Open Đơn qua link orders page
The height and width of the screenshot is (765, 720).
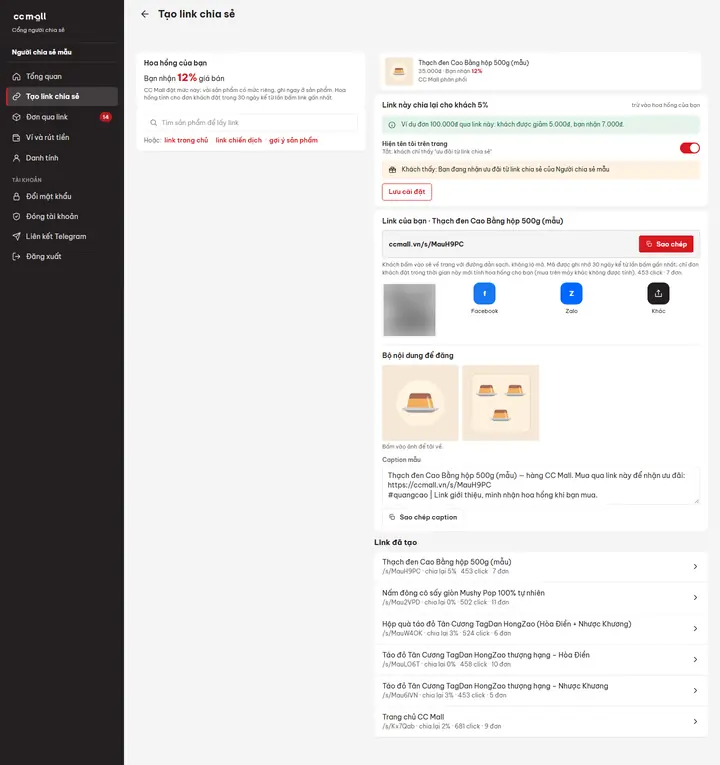pyautogui.click(x=61, y=117)
